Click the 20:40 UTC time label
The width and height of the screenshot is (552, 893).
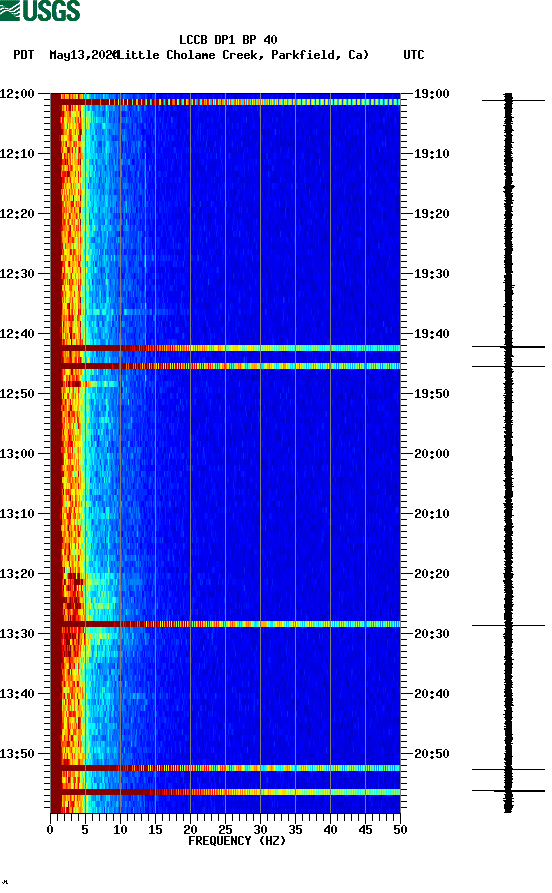tap(432, 694)
